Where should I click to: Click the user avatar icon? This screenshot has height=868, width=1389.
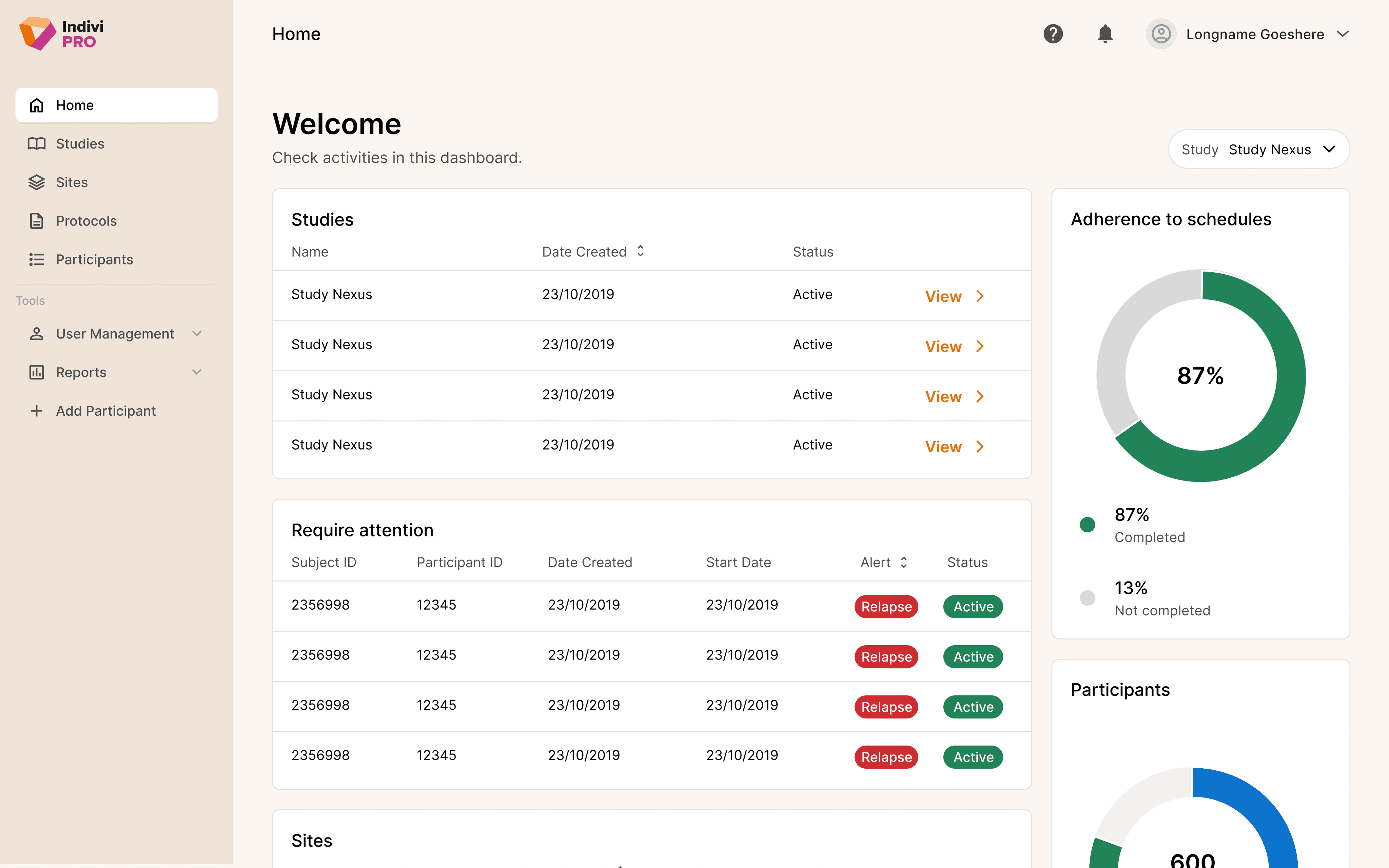(x=1160, y=34)
